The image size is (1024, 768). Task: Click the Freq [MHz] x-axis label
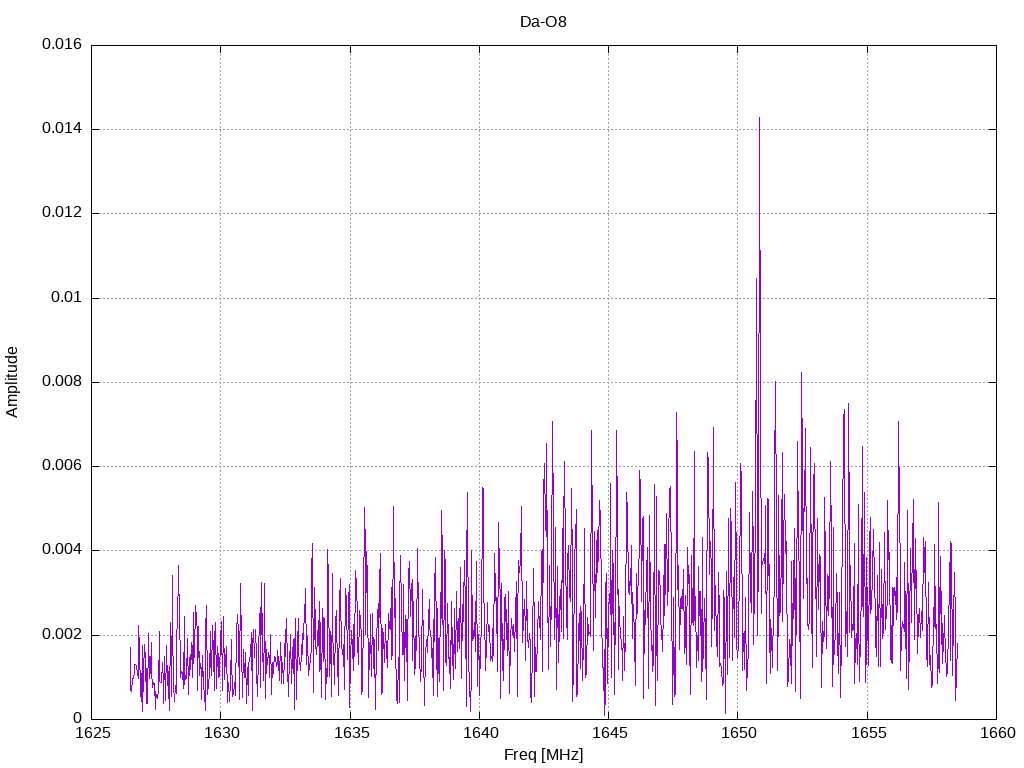pos(543,755)
